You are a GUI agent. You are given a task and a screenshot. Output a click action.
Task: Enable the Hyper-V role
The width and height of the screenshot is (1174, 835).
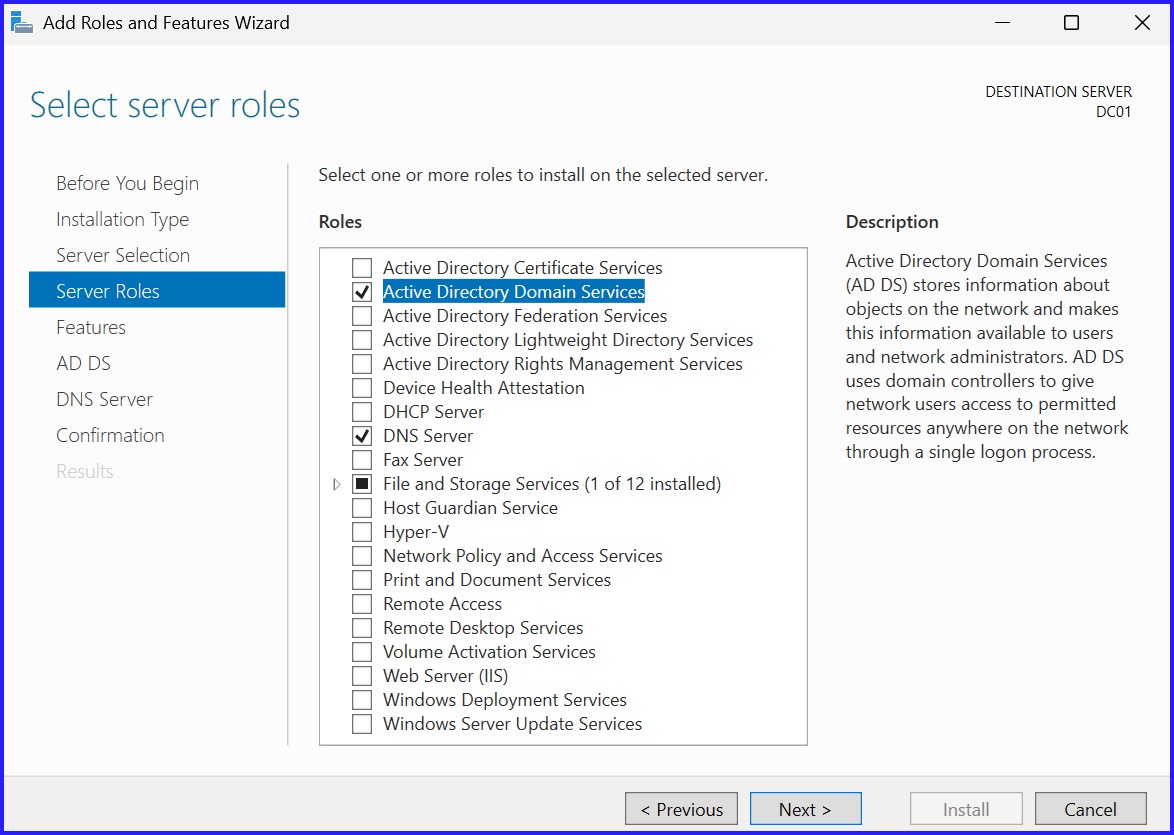click(363, 531)
